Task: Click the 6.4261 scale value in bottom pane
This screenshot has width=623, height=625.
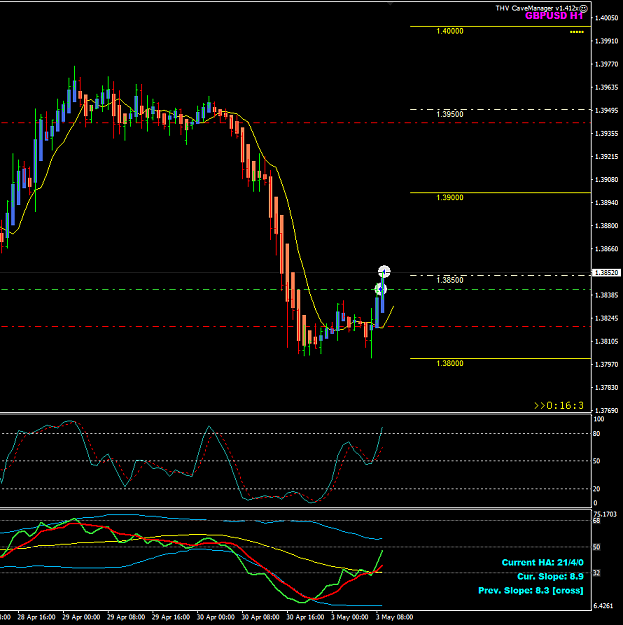Action: [603, 606]
